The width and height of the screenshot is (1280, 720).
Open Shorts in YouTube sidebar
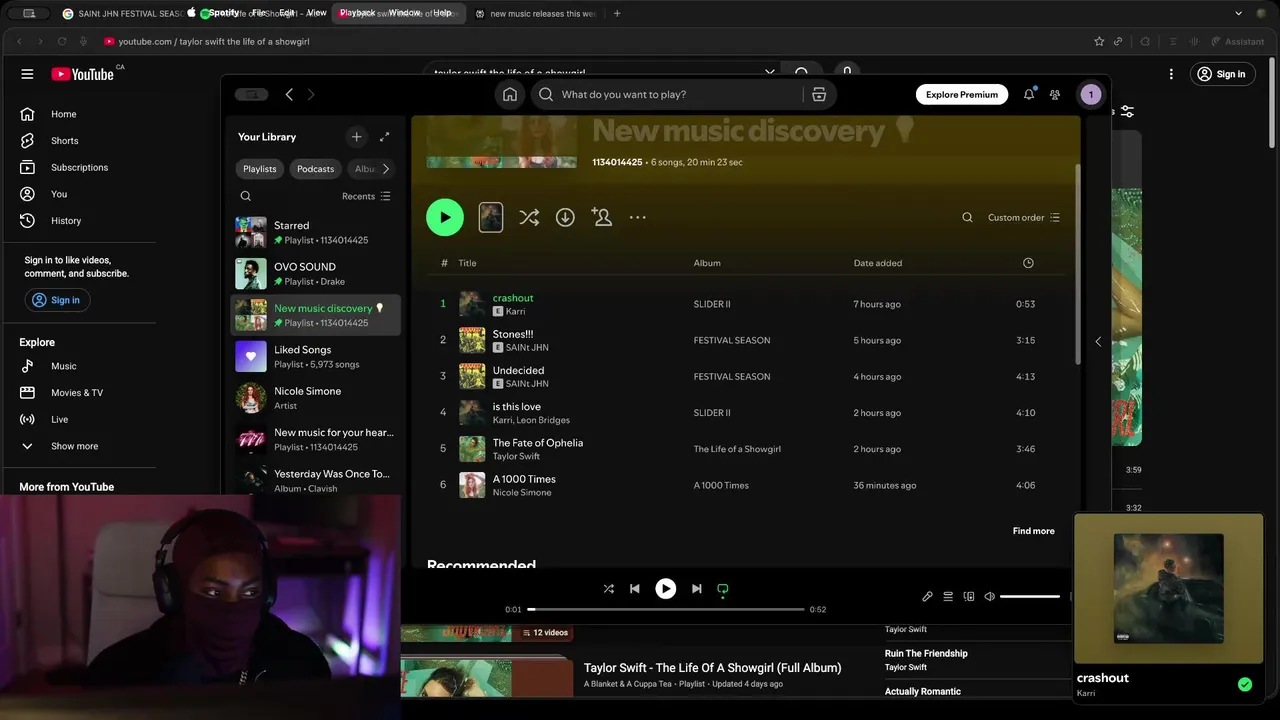tap(64, 141)
